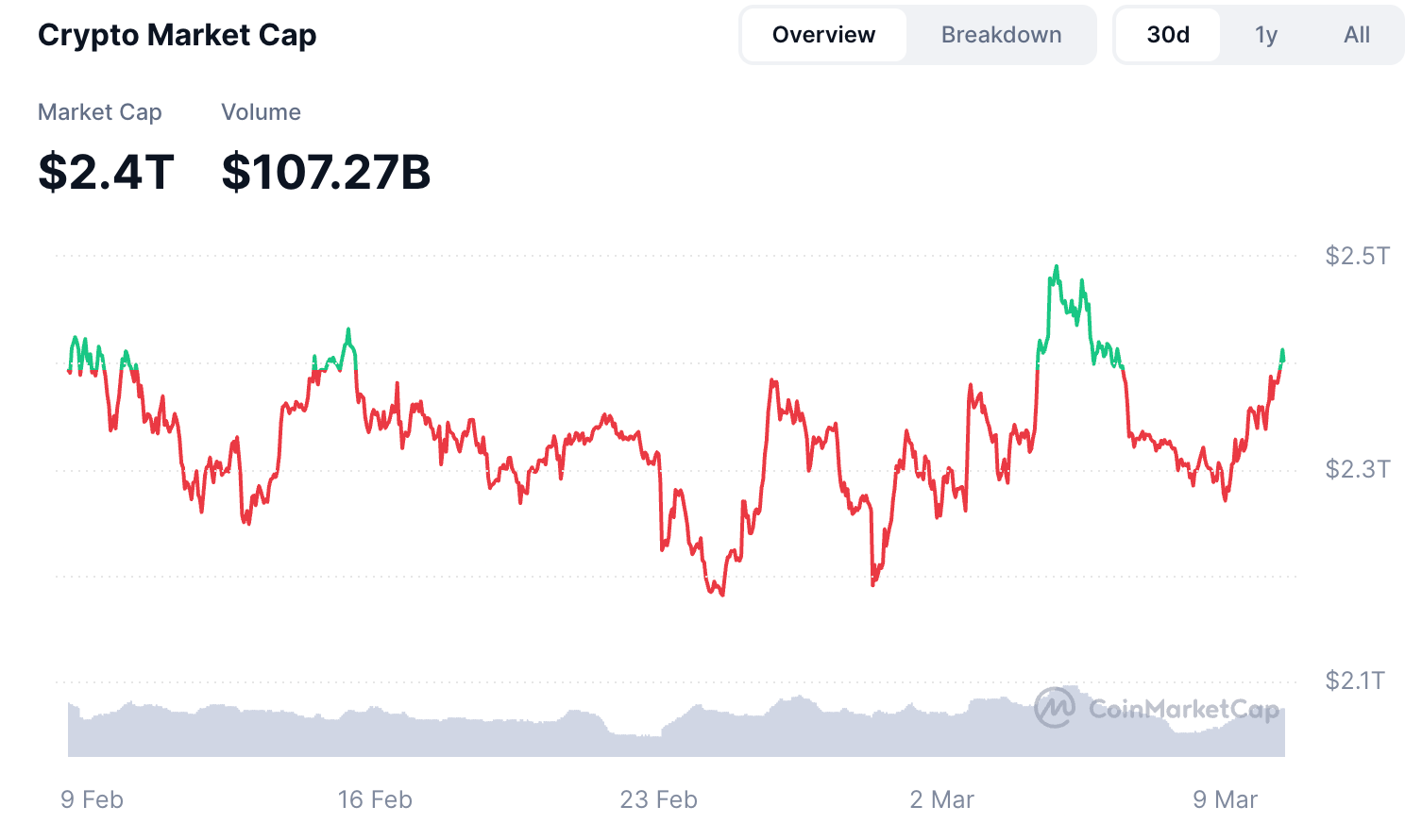Select the Overview tab
Screen dimensions: 1422x840
(x=822, y=34)
